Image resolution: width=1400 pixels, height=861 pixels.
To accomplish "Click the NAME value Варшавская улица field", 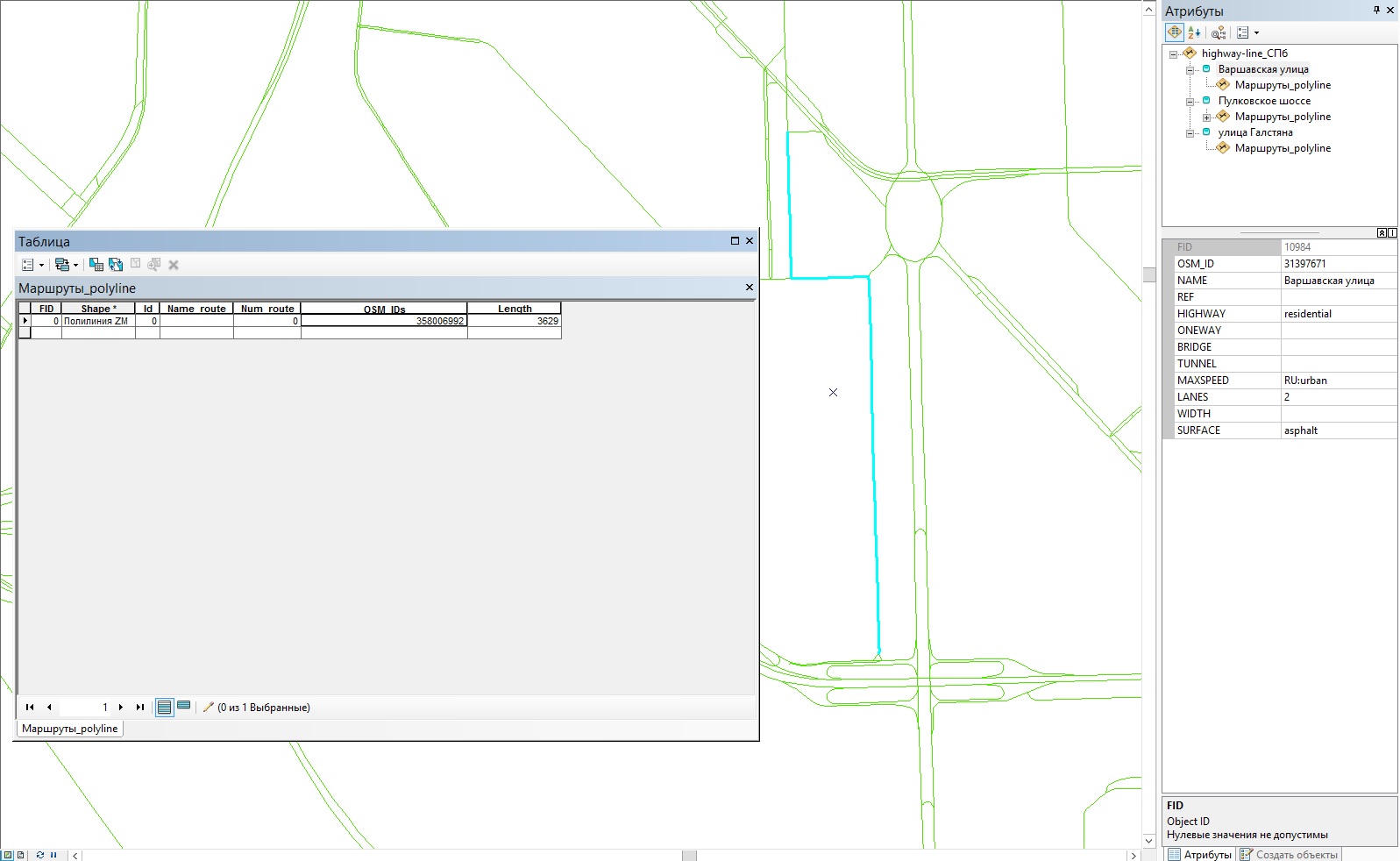I will click(x=1339, y=281).
